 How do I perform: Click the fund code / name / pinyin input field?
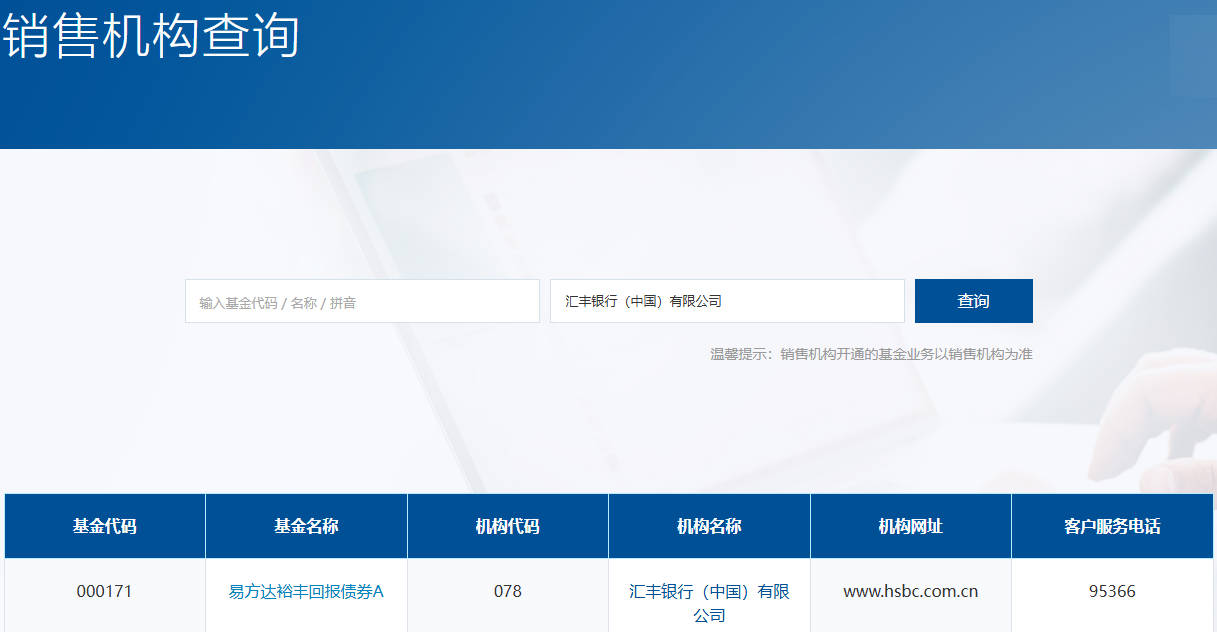362,301
